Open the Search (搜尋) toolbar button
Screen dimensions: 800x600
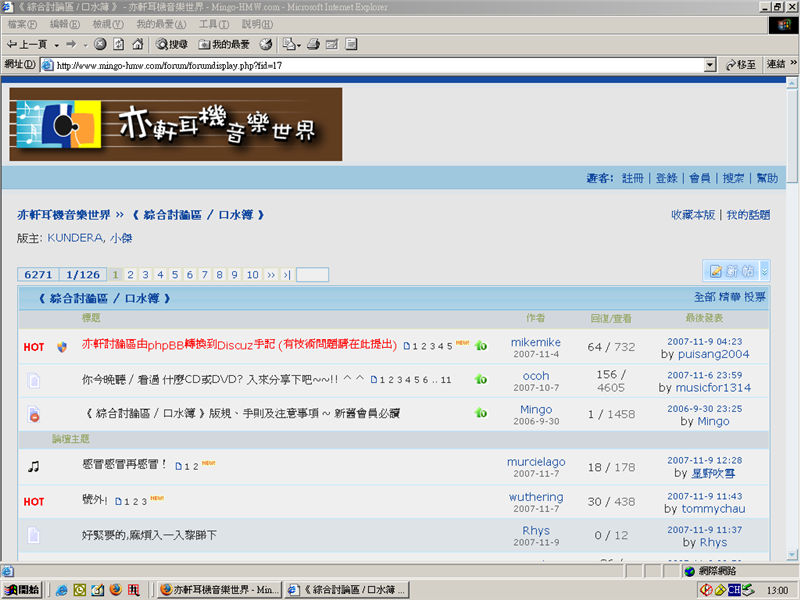(171, 44)
